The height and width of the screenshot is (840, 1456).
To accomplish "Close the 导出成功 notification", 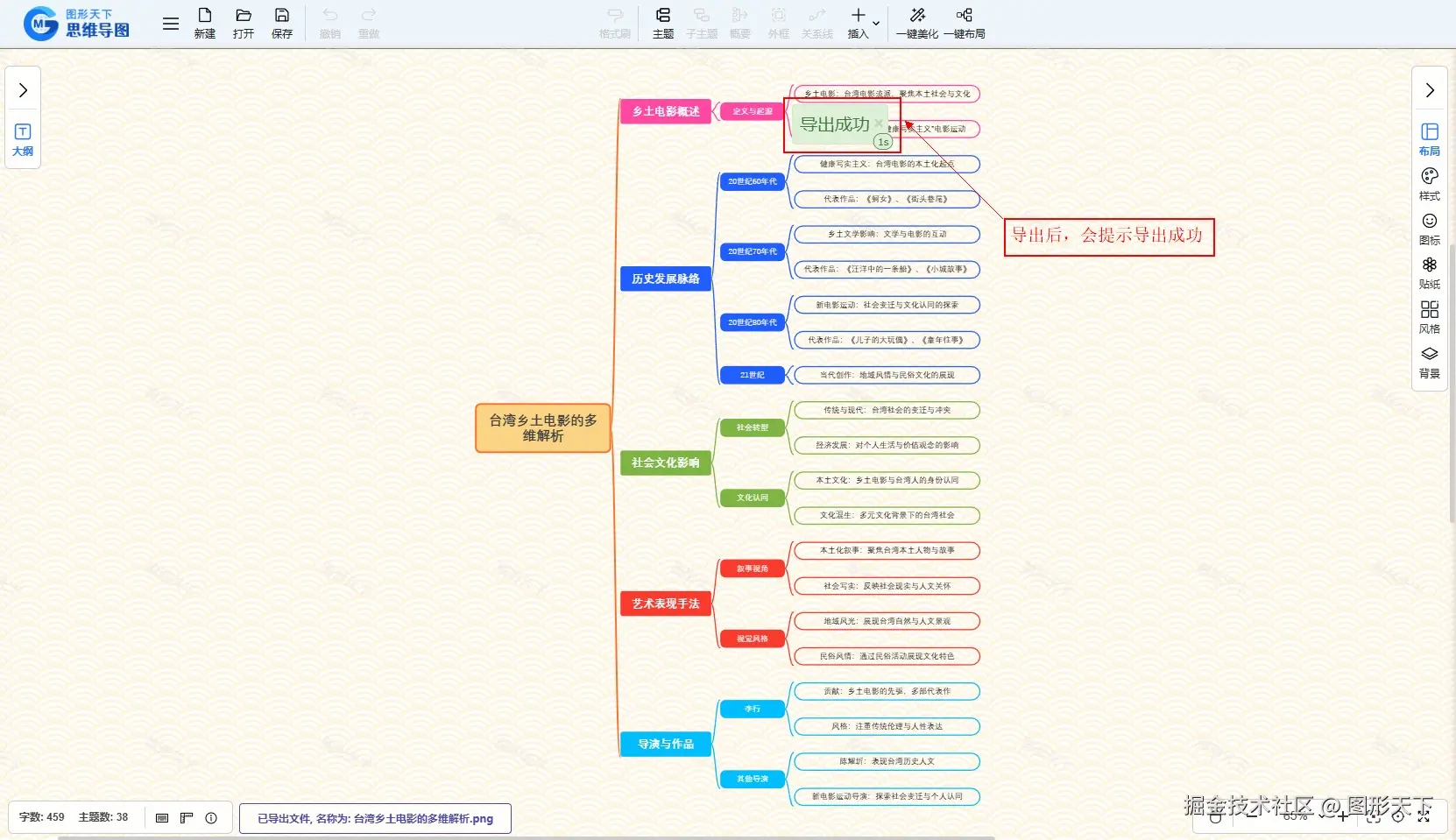I will (x=879, y=124).
